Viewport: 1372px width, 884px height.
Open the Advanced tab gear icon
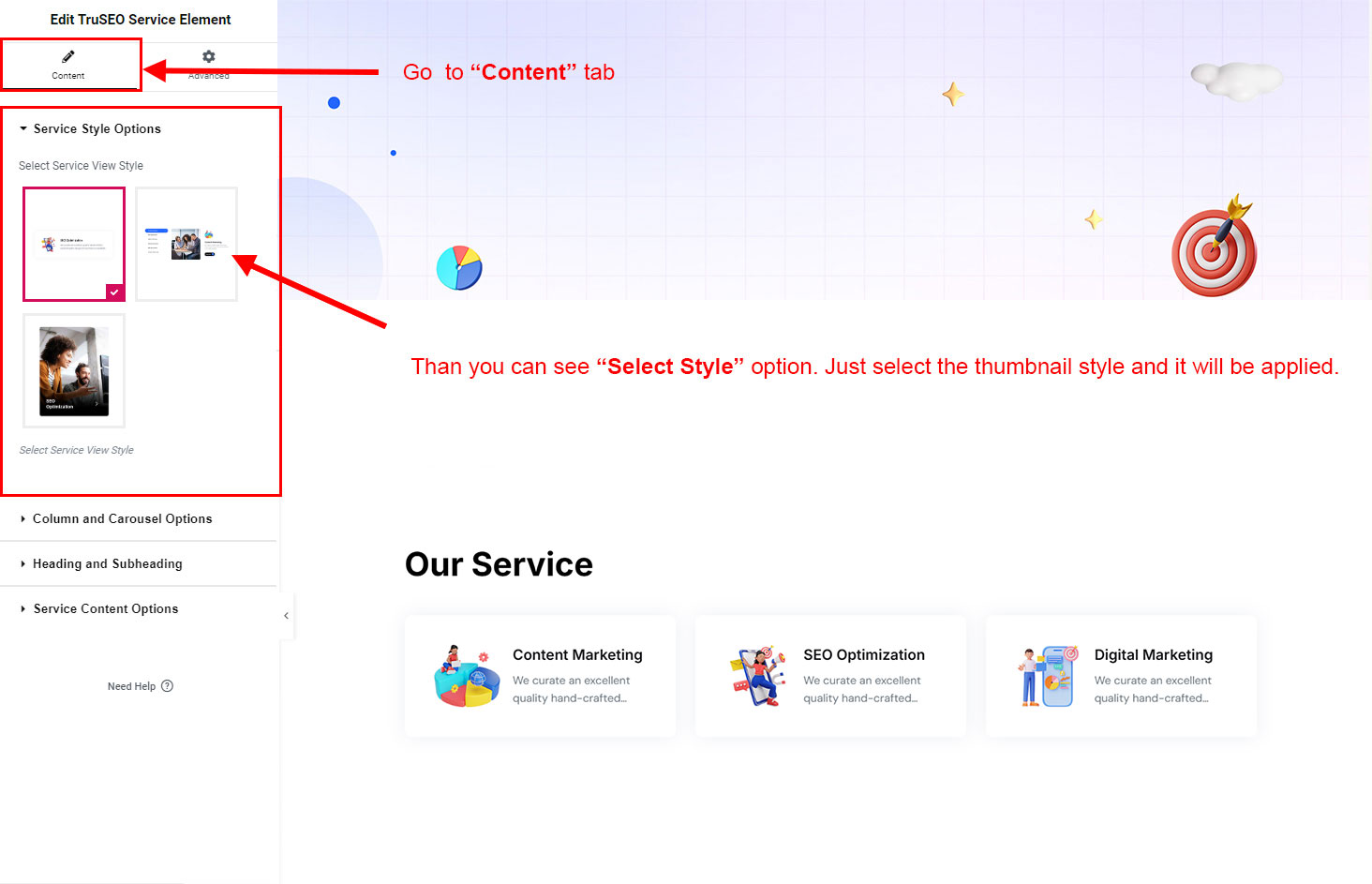point(209,56)
